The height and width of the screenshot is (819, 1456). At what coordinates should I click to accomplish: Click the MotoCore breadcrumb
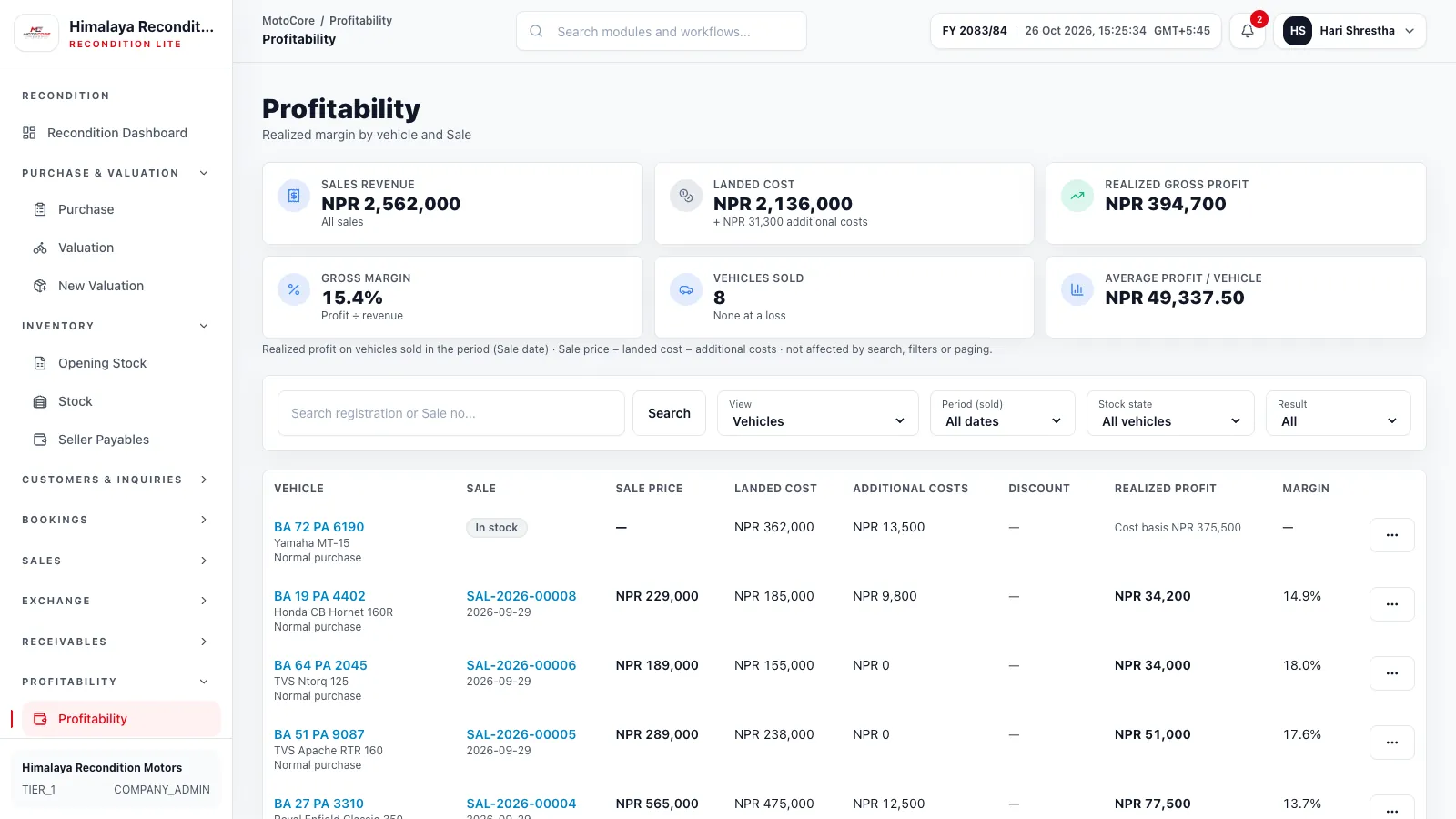tap(288, 20)
